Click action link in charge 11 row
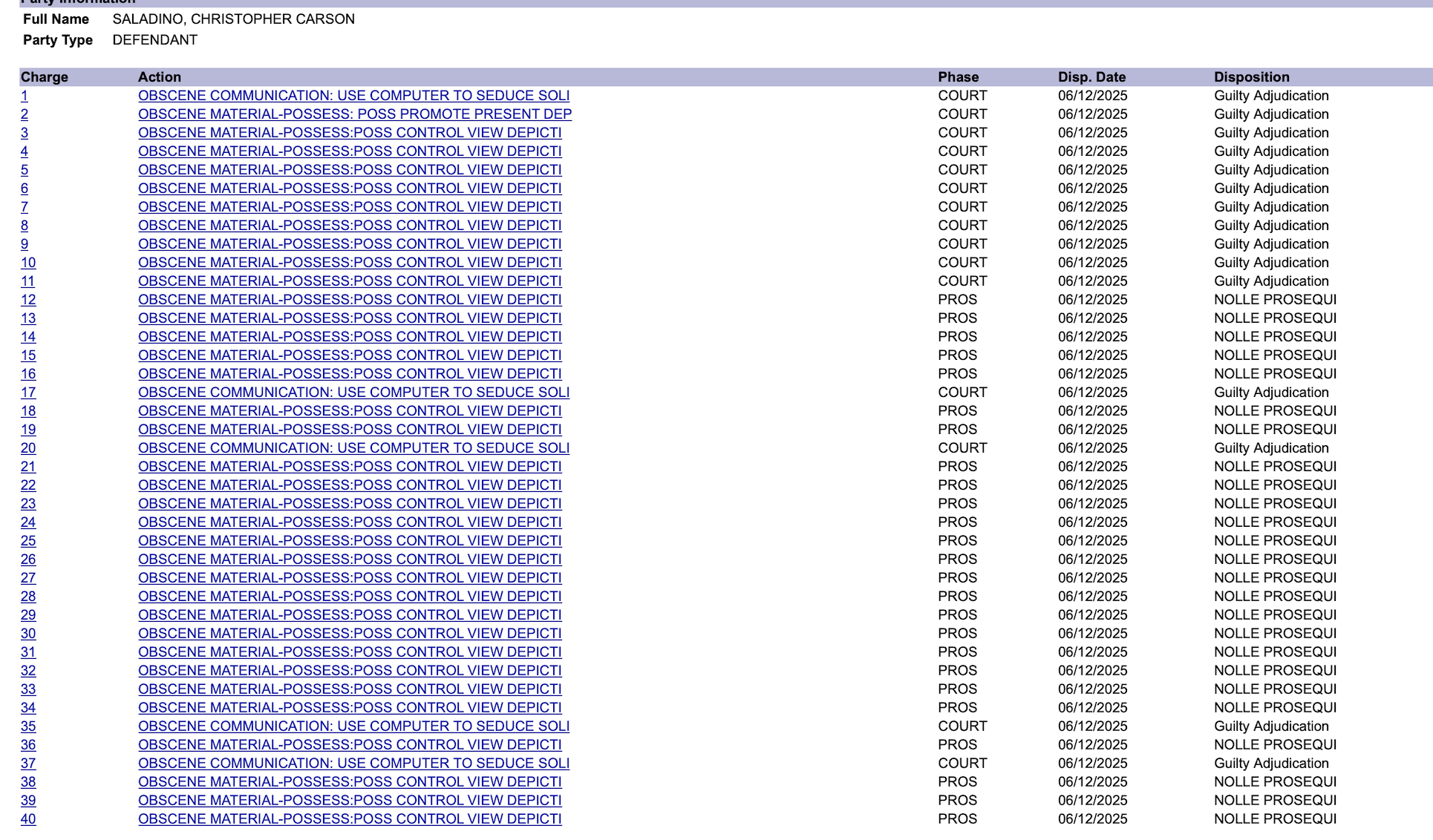Image resolution: width=1433 pixels, height=840 pixels. tap(350, 281)
